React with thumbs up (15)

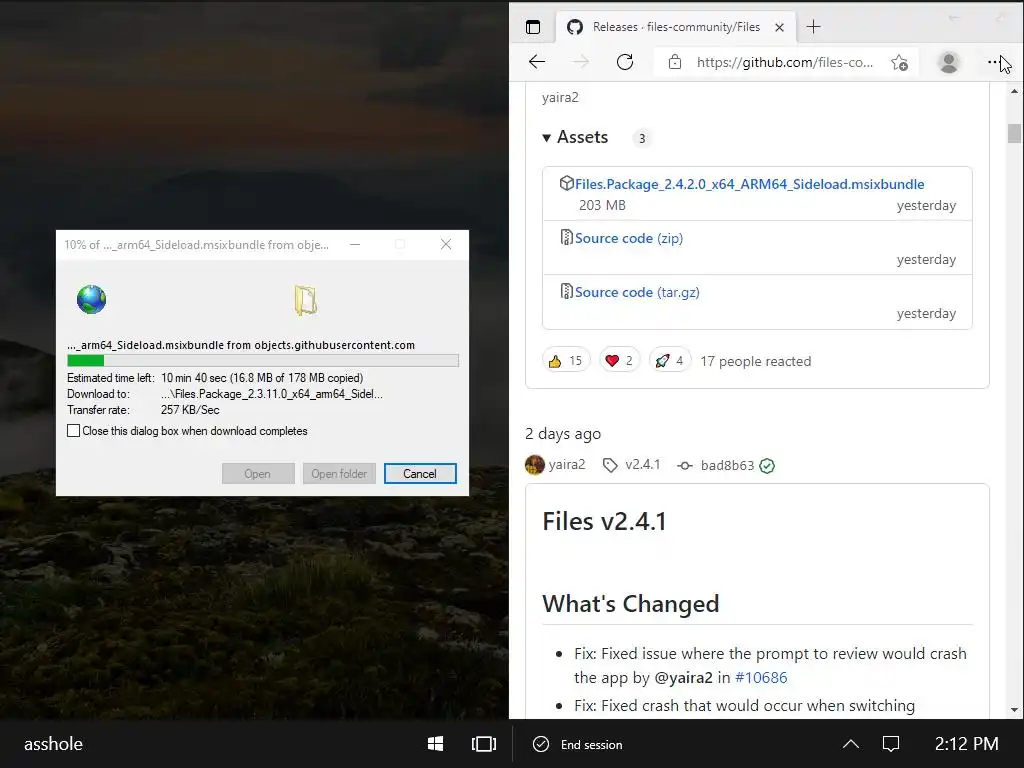[566, 360]
